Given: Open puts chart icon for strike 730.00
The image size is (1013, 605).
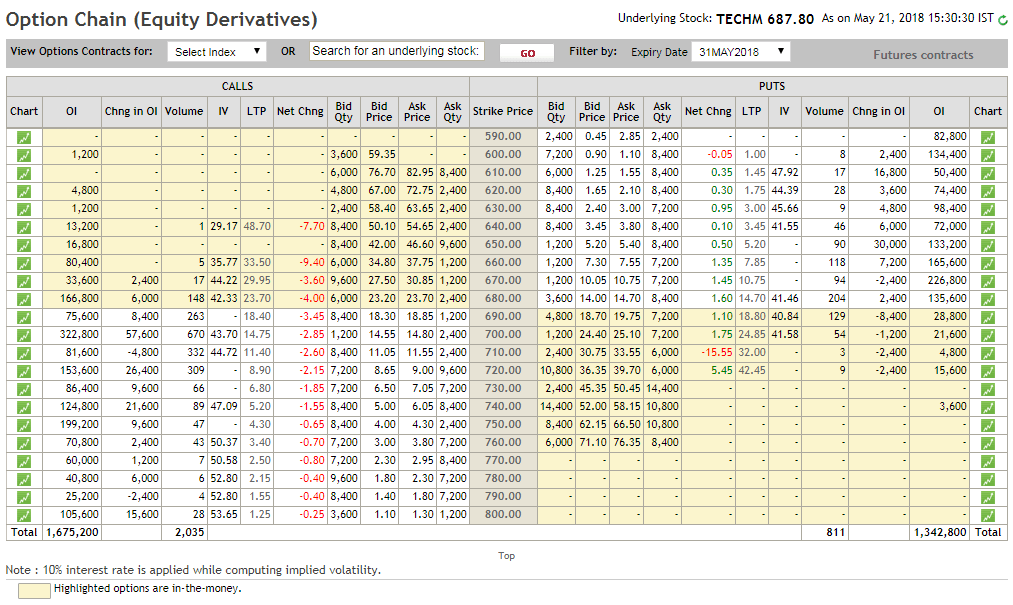Looking at the screenshot, I should click(x=988, y=389).
